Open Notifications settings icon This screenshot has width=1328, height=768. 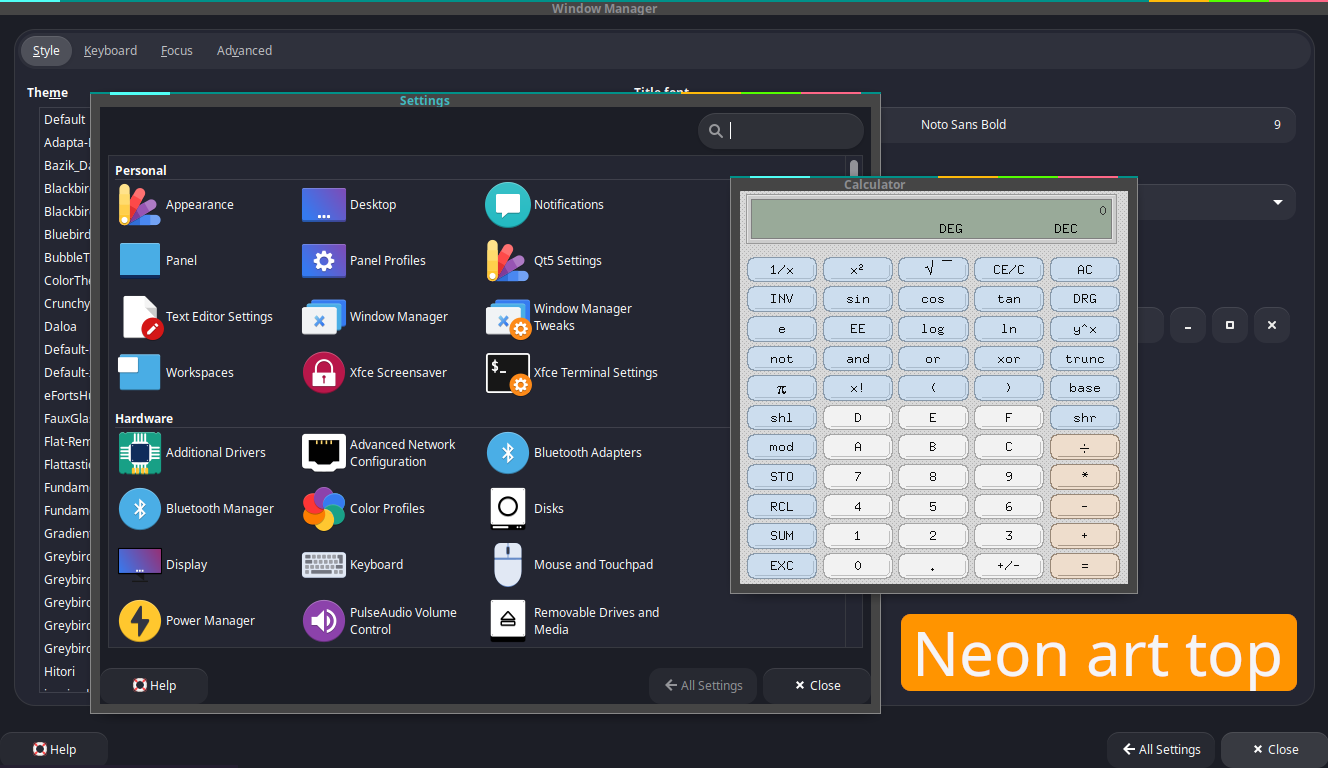coord(508,205)
